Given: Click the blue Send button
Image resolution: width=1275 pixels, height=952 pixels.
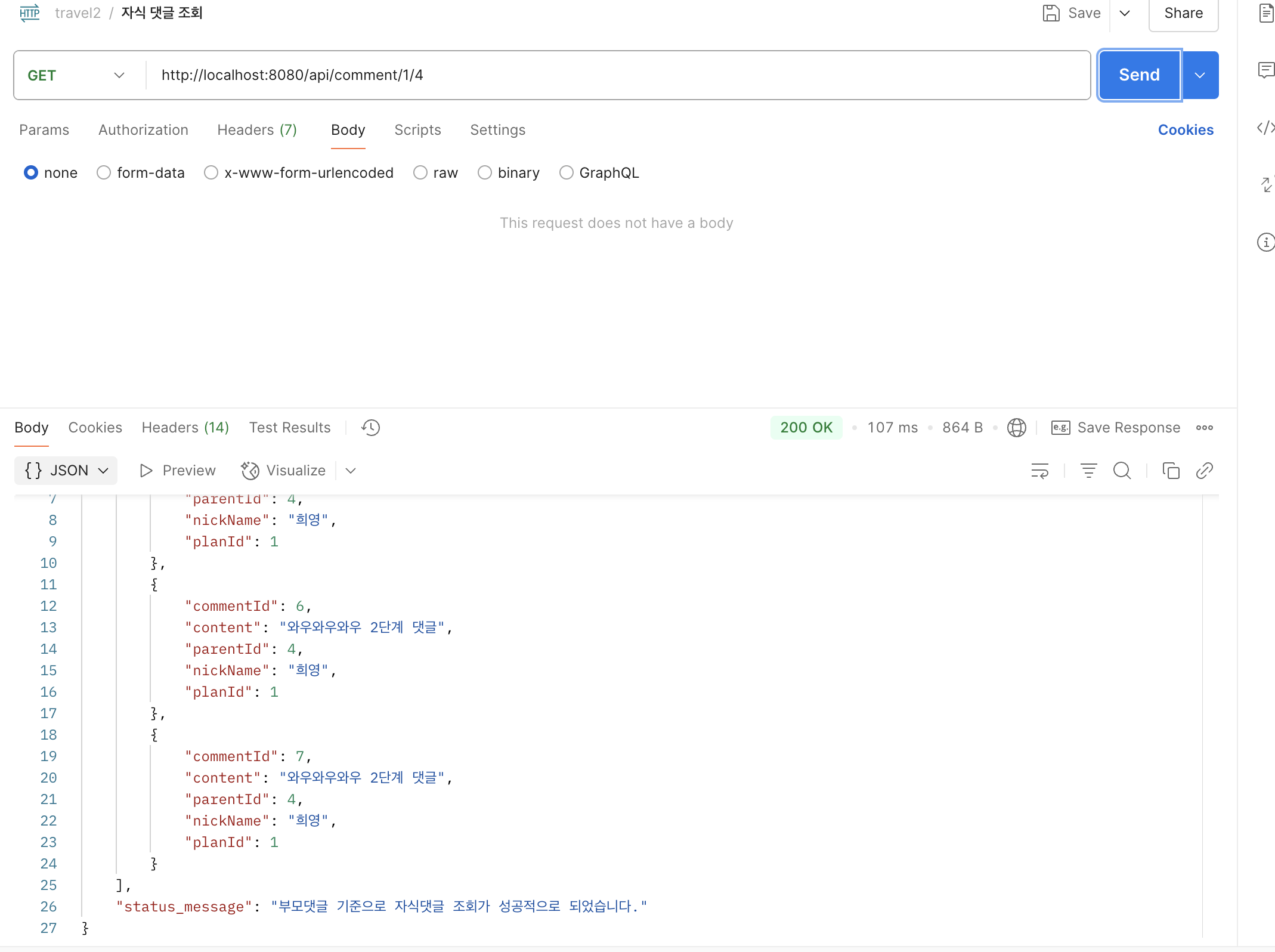Looking at the screenshot, I should pyautogui.click(x=1139, y=75).
